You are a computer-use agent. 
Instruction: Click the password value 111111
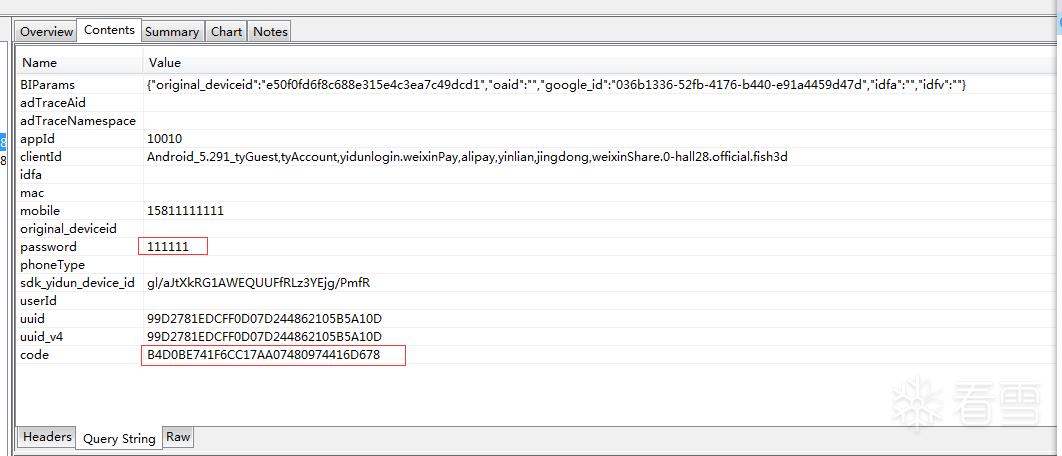[x=168, y=247]
